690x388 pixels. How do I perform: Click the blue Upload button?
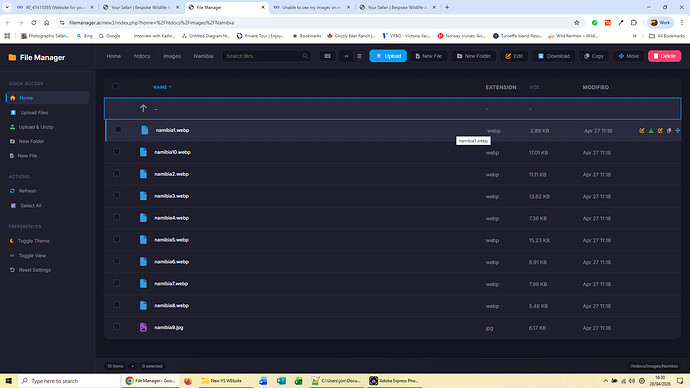tap(388, 56)
